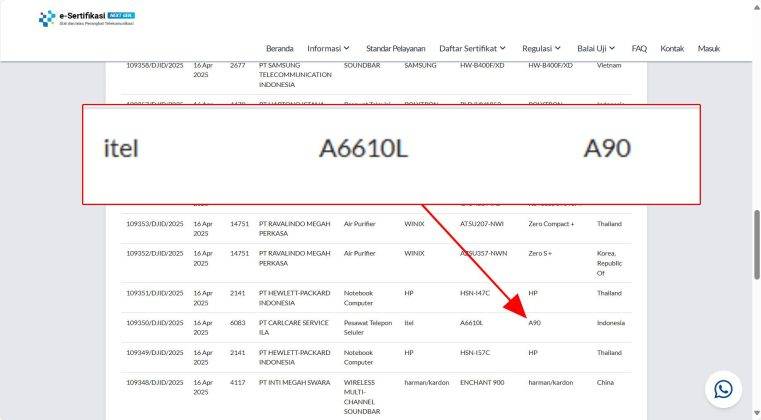Click 2677 code in Samsung row
Viewport: 761px width, 420px height.
coord(238,65)
